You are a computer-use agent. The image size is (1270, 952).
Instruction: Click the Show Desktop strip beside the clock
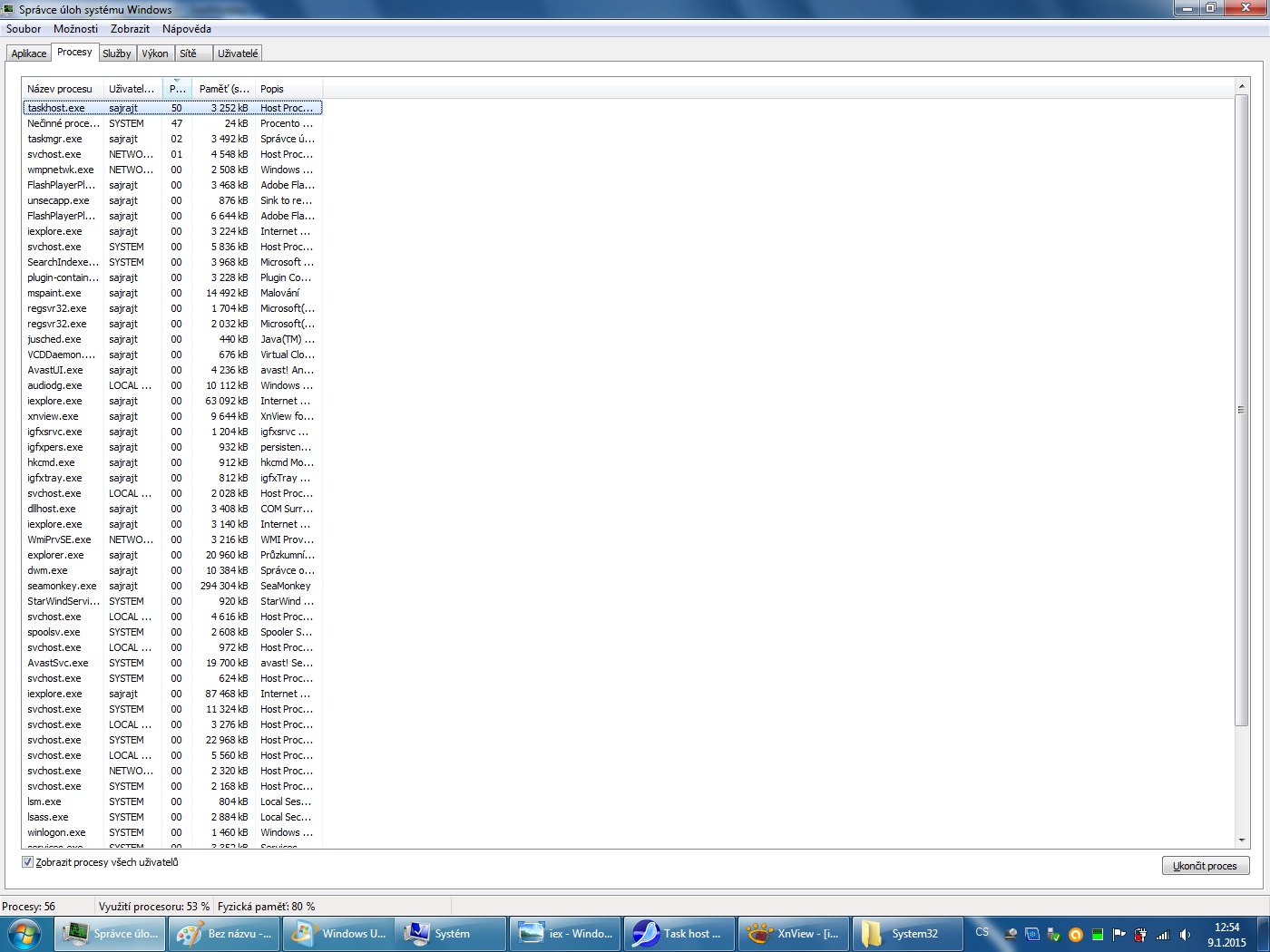point(1263,934)
